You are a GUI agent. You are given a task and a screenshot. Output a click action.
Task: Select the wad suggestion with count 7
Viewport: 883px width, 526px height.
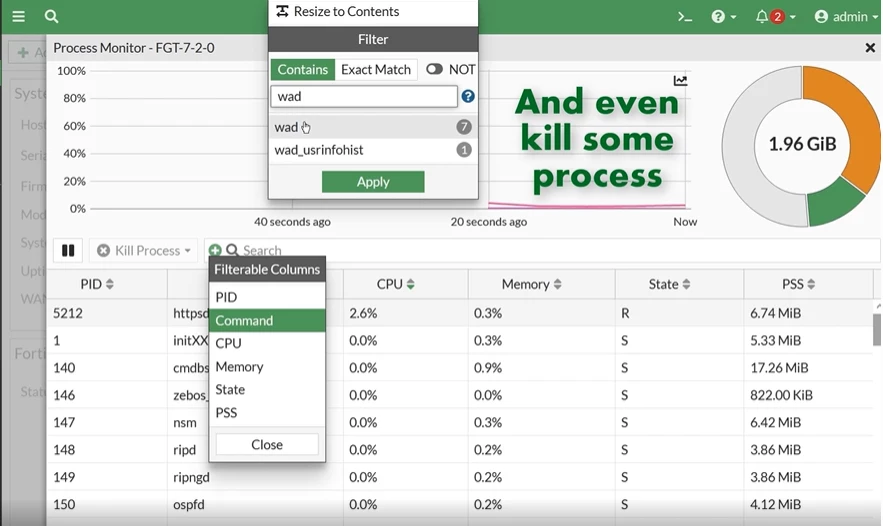[x=373, y=127]
